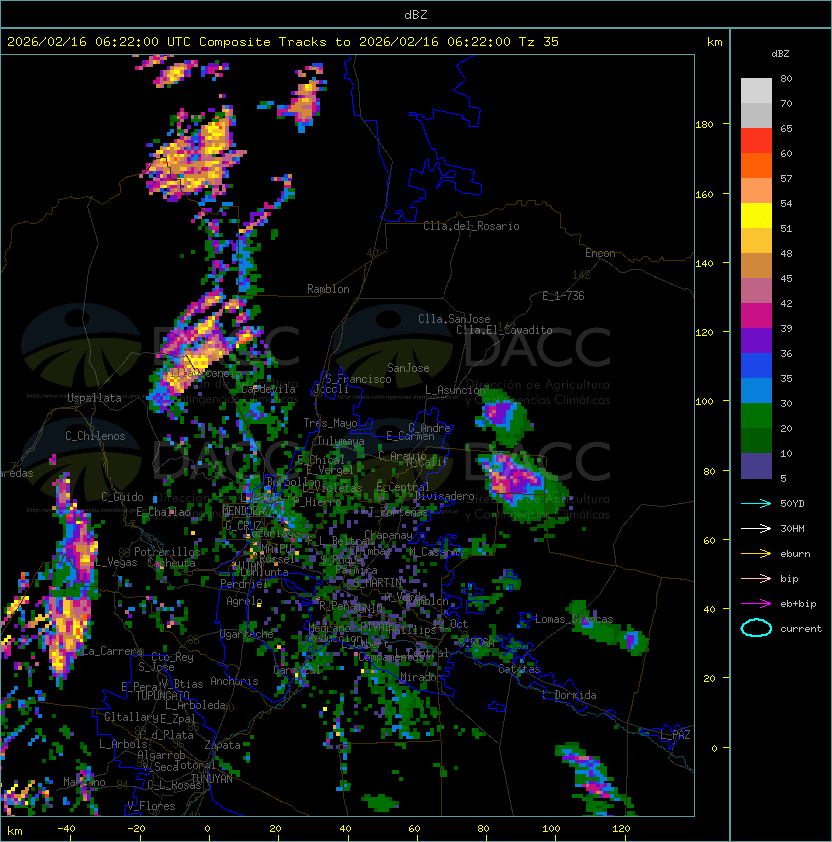The width and height of the screenshot is (832, 842).
Task: Click the 'C_Chilenos' map label
Action: pos(95,436)
